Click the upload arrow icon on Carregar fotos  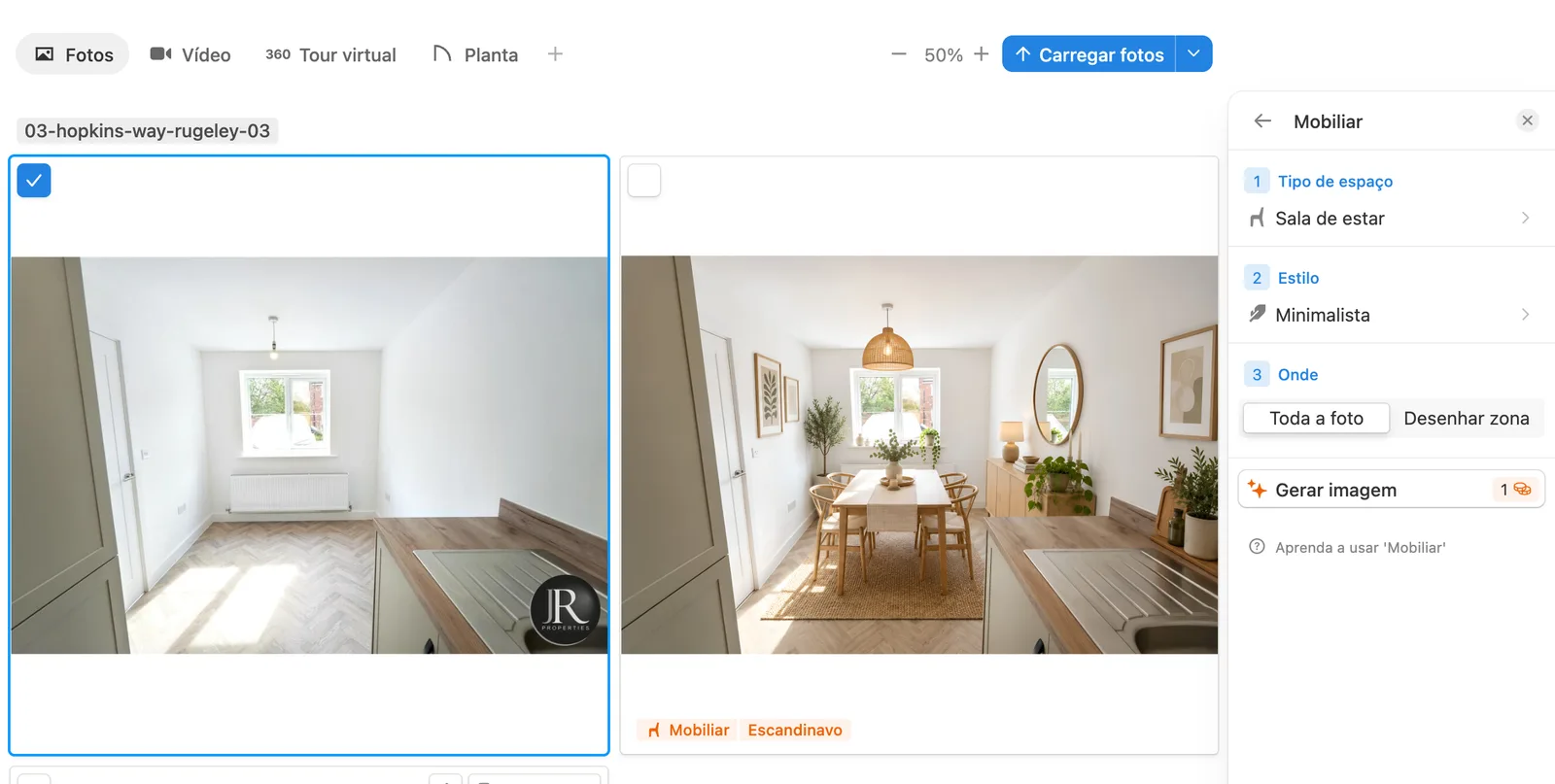click(x=1022, y=54)
